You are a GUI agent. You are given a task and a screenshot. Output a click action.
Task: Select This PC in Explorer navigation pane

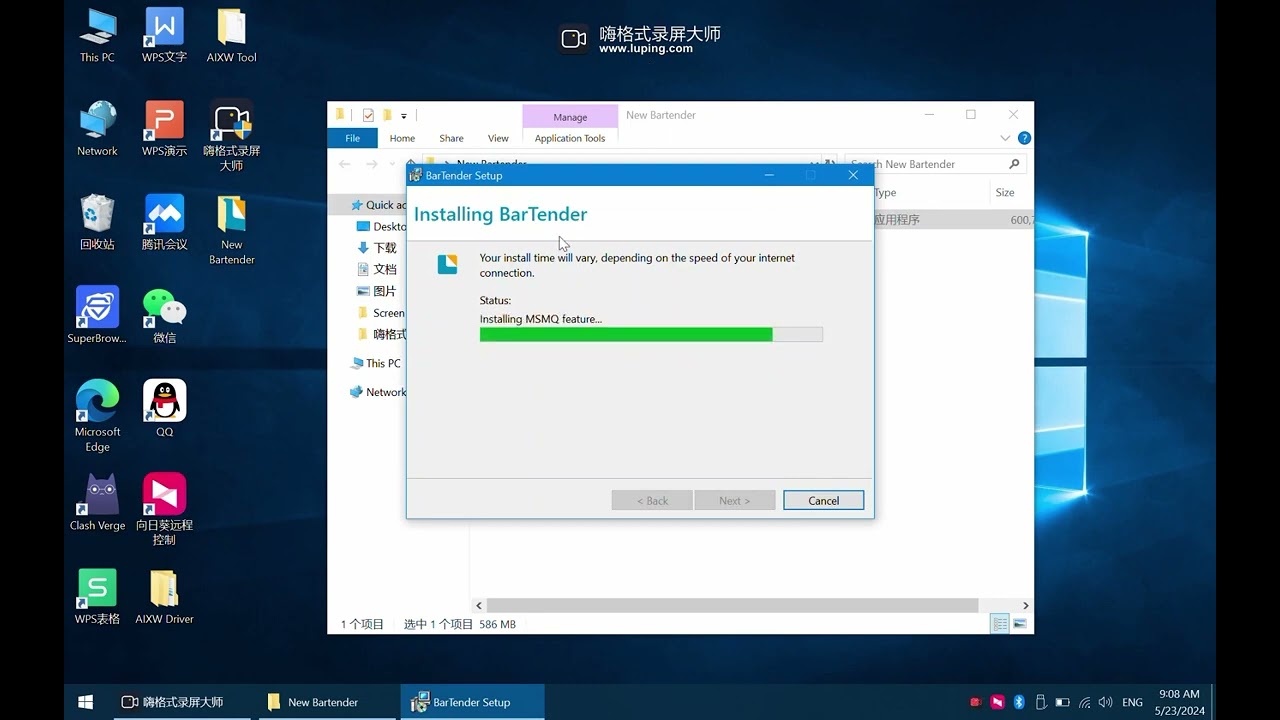376,363
